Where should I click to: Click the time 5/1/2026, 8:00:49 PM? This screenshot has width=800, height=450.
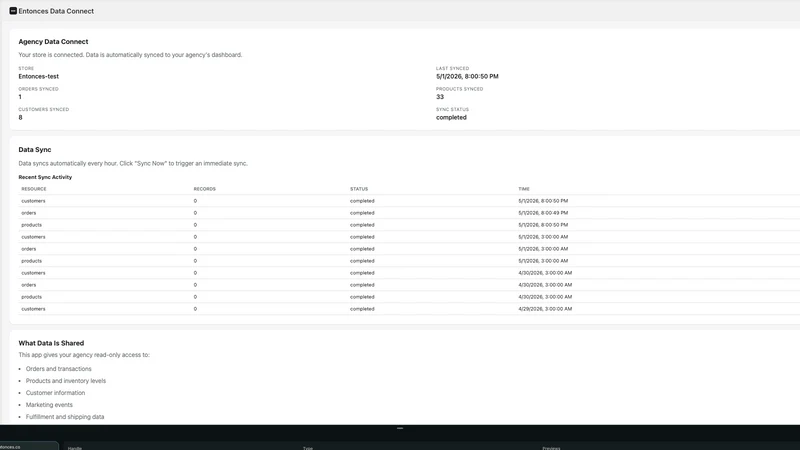[x=543, y=213]
